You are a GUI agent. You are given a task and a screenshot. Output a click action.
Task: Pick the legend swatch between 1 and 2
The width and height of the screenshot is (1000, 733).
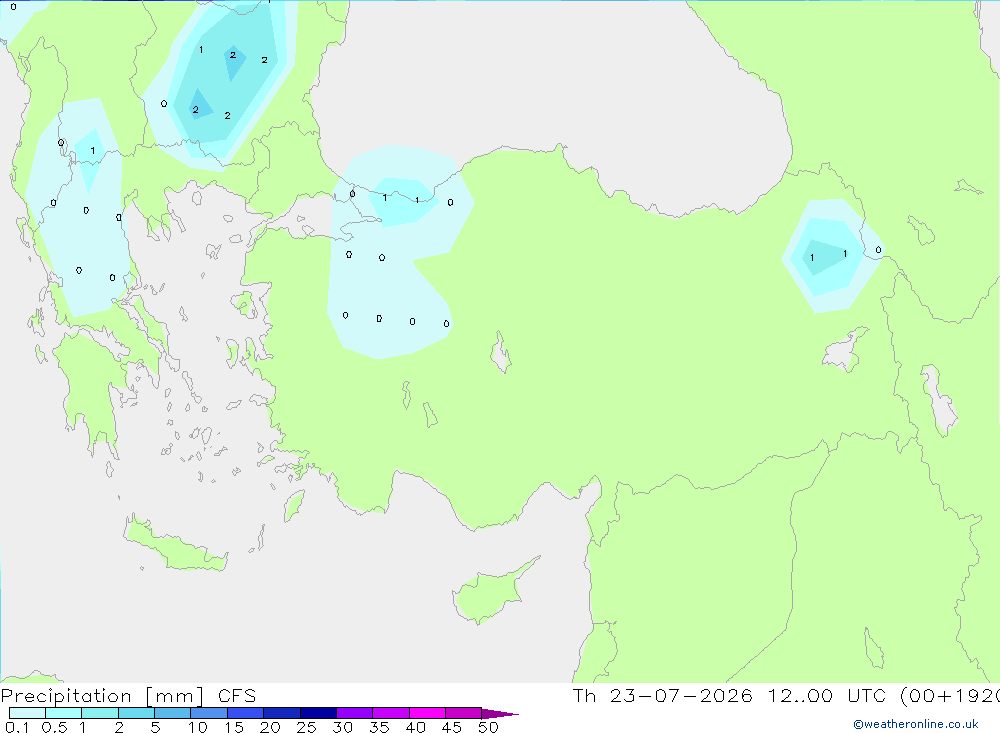click(x=99, y=713)
